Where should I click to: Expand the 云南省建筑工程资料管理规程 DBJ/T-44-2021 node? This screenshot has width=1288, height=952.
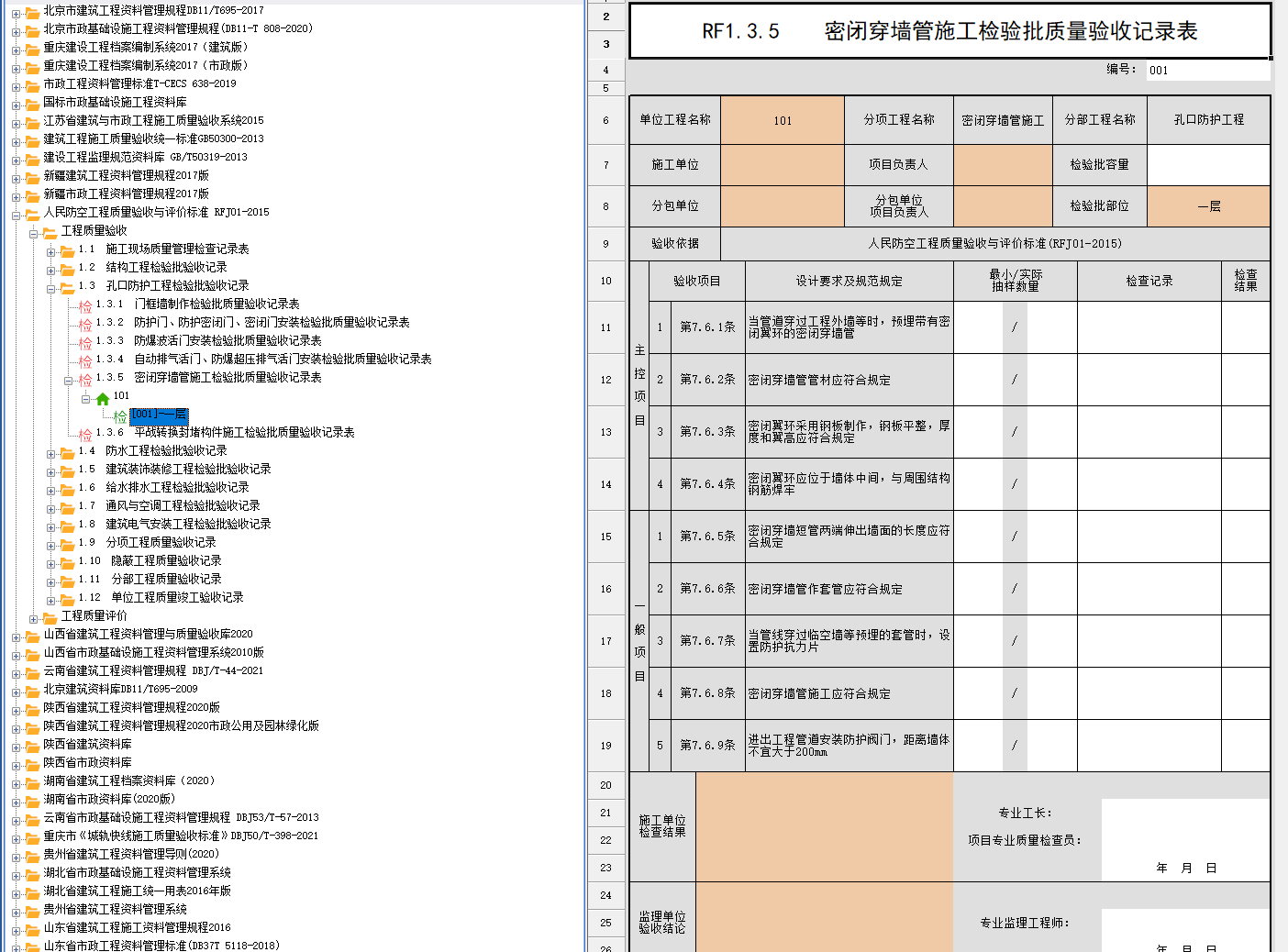coord(16,673)
